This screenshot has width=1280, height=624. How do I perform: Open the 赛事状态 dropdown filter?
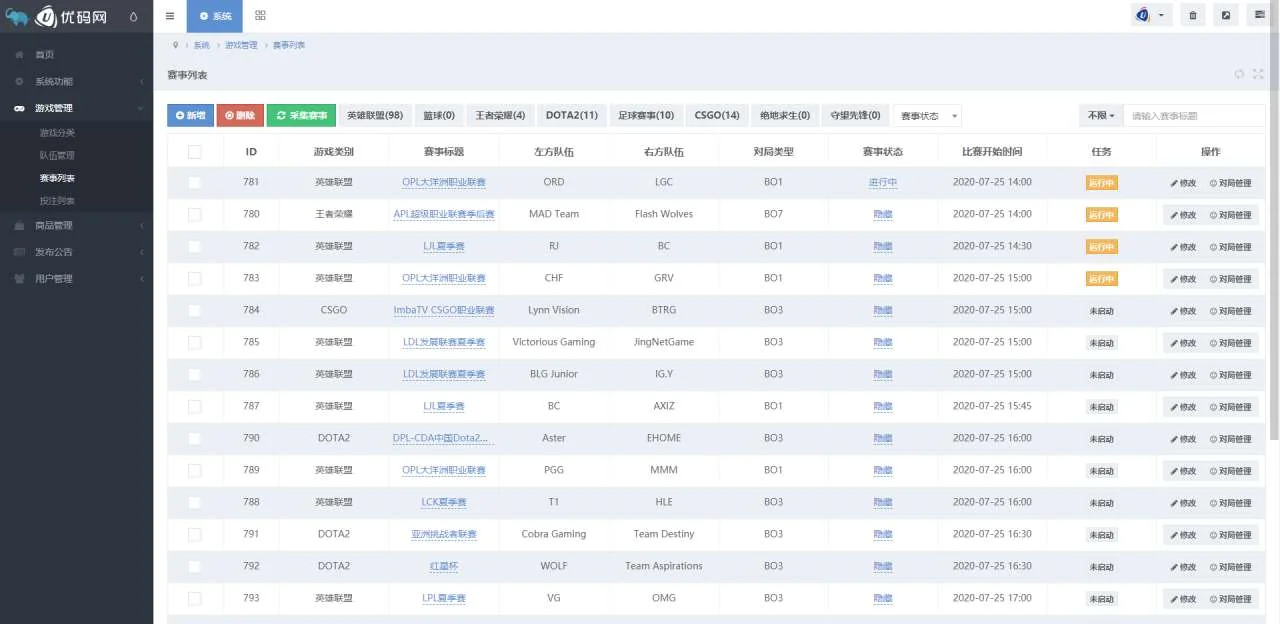(927, 116)
